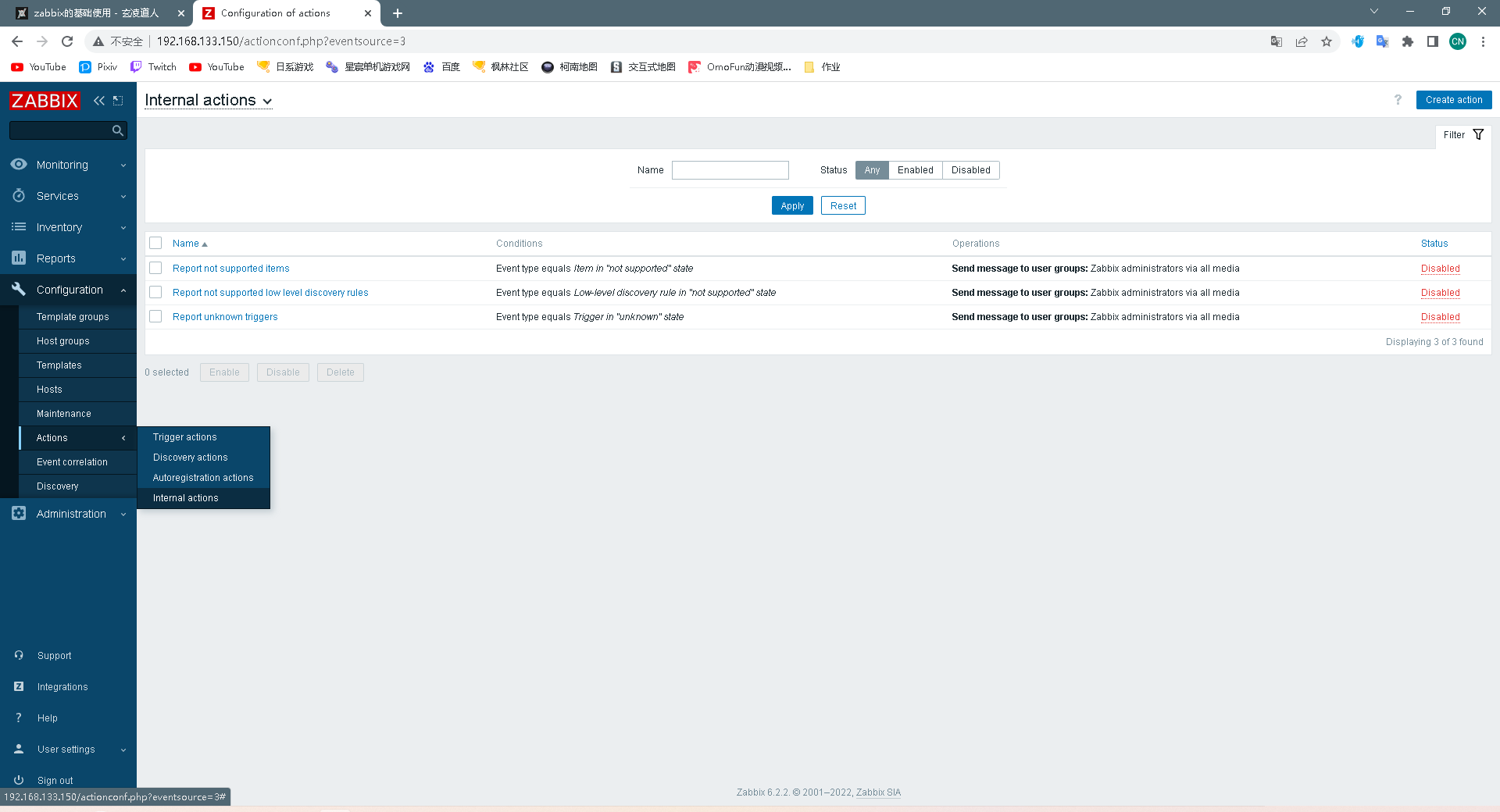Open Internal actions title dropdown
The image size is (1500, 812).
tap(209, 100)
